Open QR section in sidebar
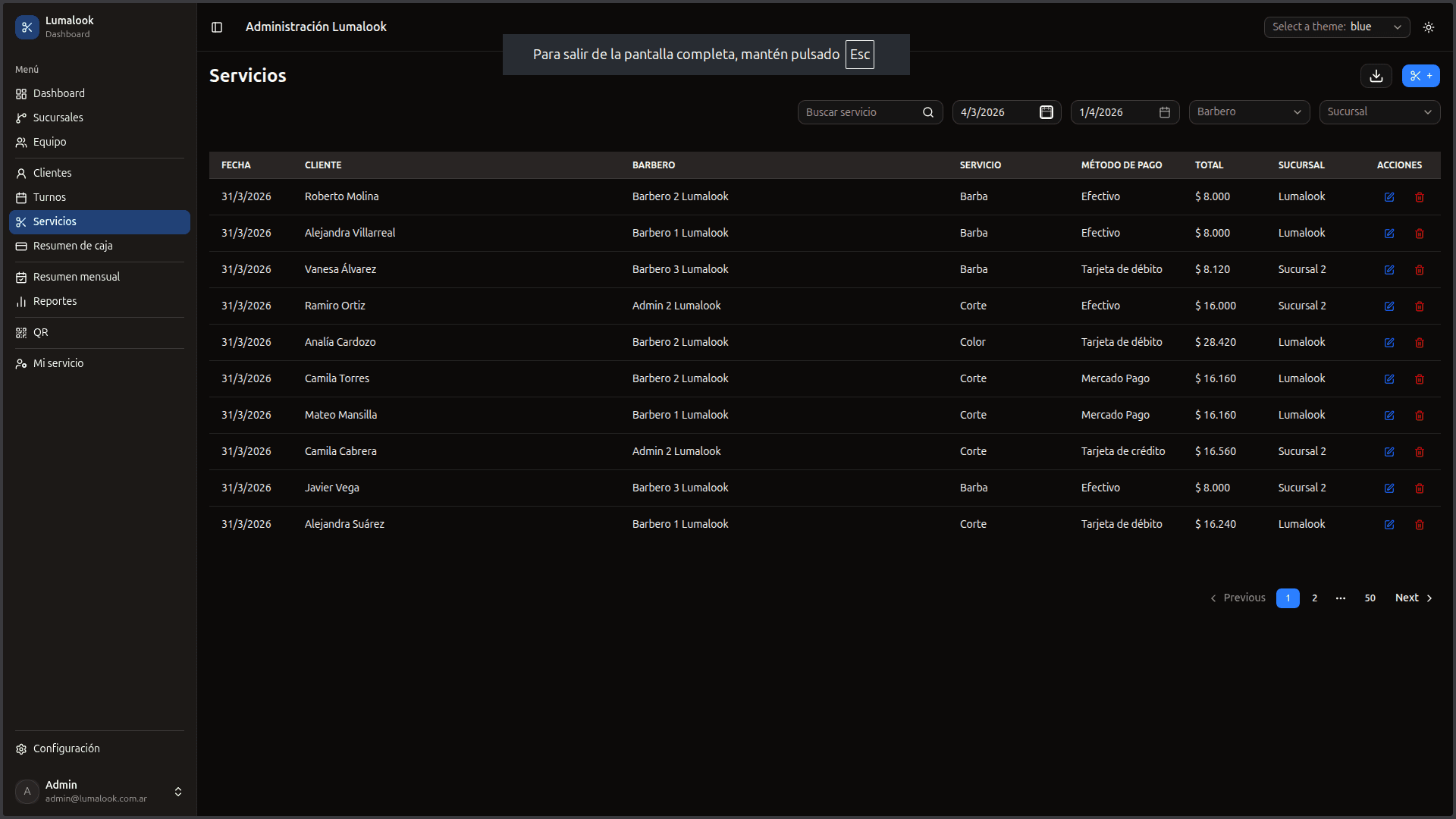 [x=99, y=332]
